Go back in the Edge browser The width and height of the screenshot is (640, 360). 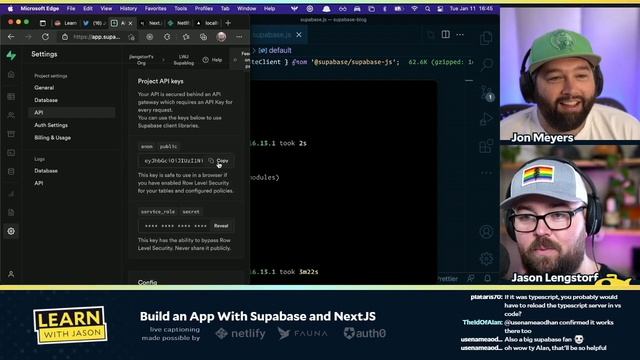[11, 37]
